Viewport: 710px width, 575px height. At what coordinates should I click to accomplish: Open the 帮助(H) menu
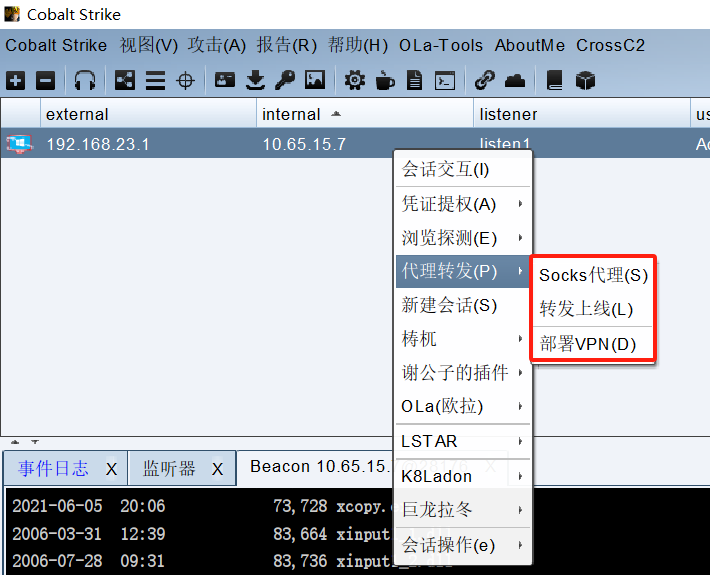click(x=358, y=45)
